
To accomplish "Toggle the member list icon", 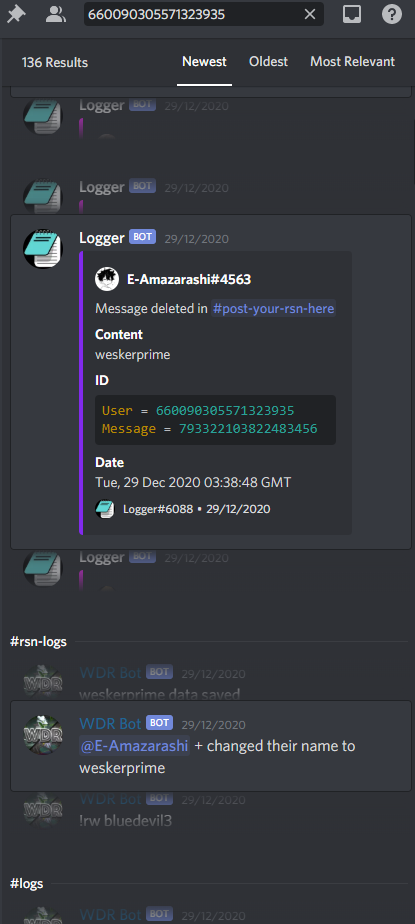I will pyautogui.click(x=55, y=15).
